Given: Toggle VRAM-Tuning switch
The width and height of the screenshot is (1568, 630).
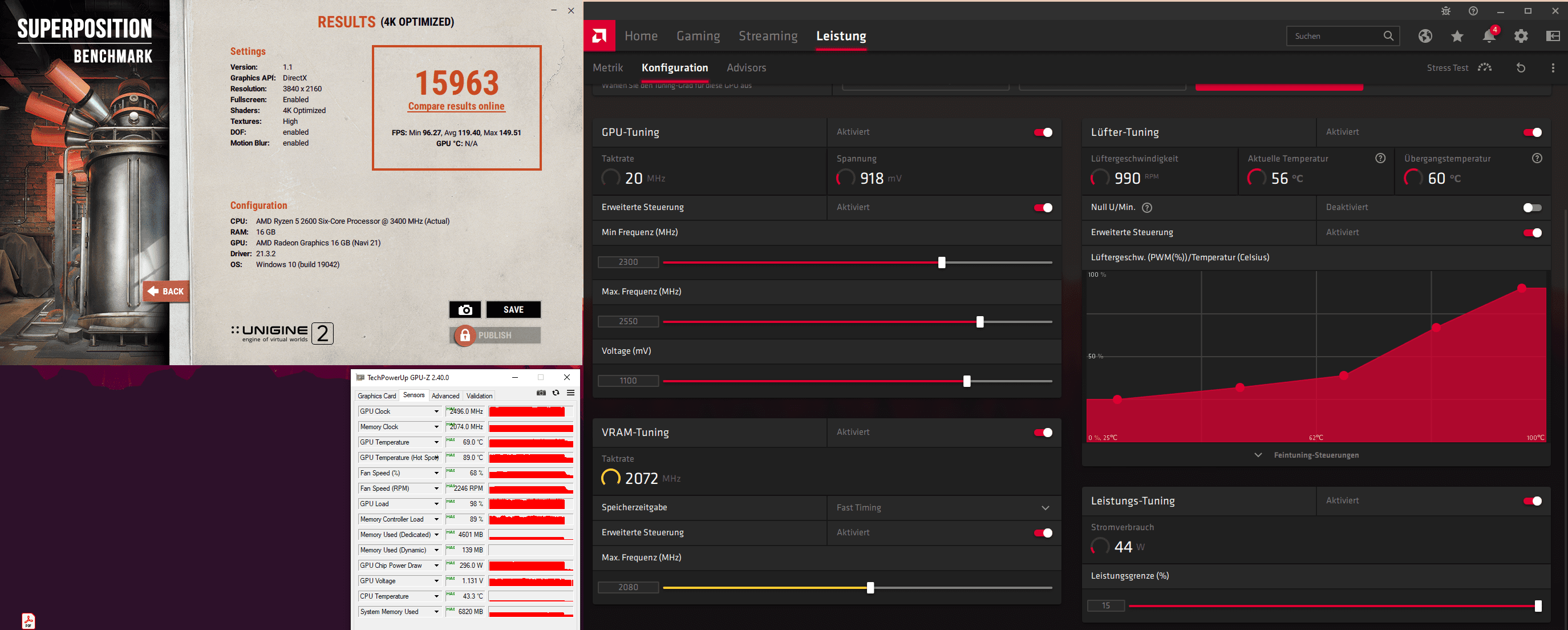Looking at the screenshot, I should [1043, 432].
